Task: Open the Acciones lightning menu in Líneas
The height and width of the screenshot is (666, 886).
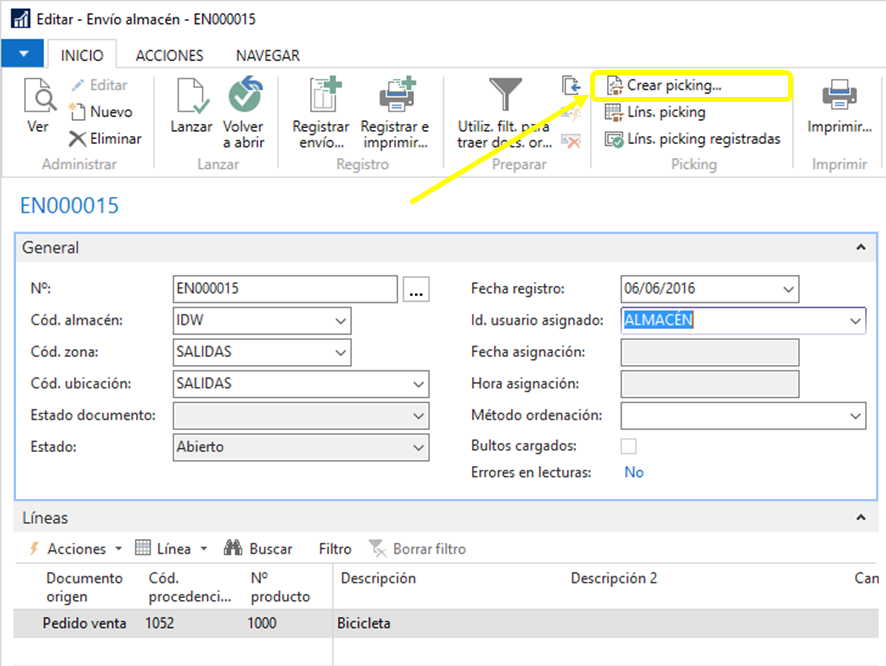Action: click(x=76, y=549)
